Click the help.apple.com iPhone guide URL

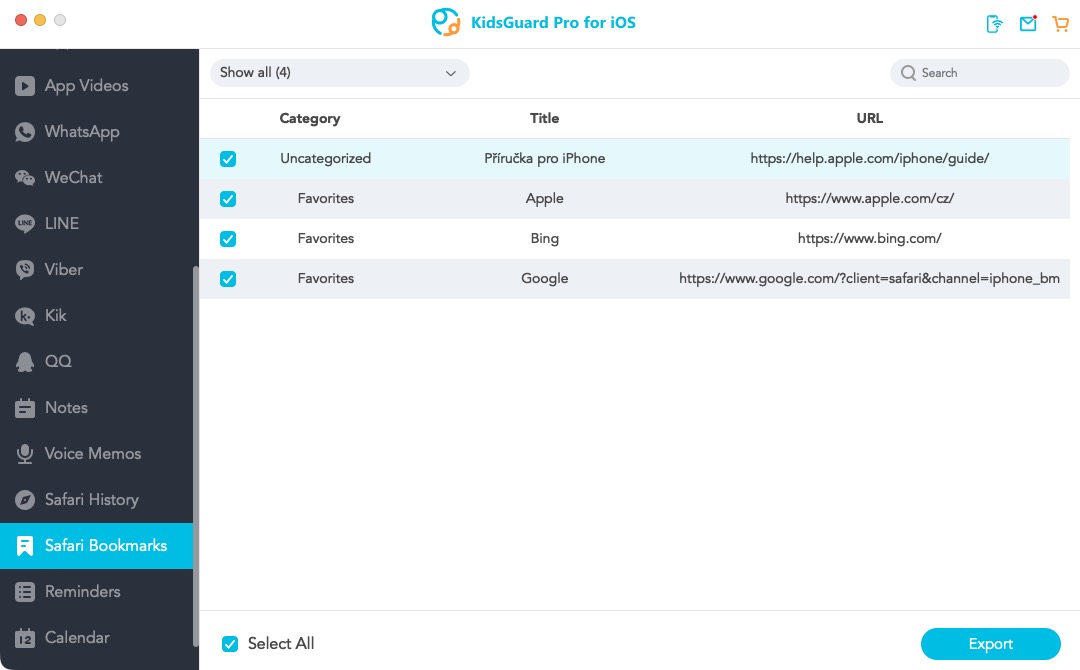point(869,158)
